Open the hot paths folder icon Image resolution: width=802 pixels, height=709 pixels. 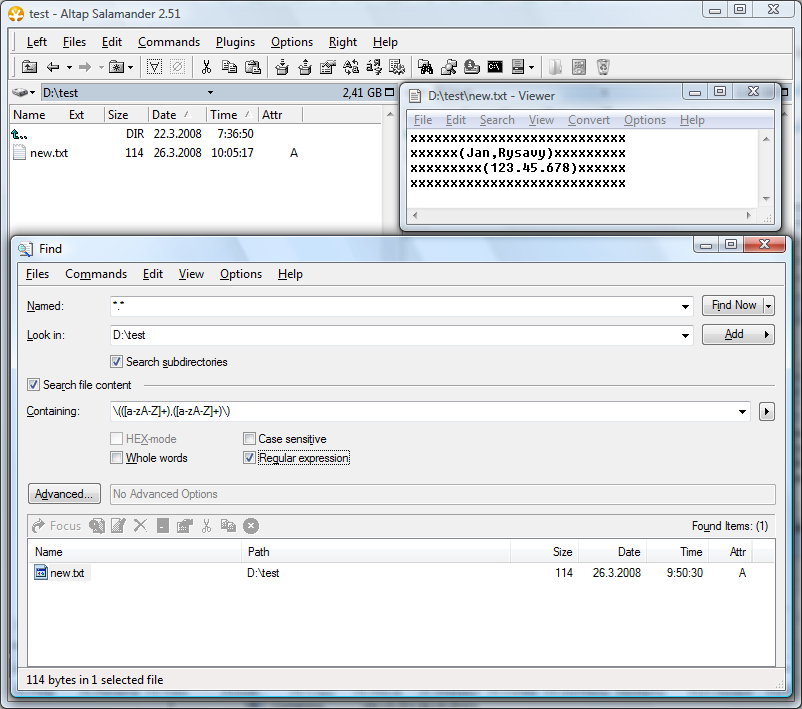[x=117, y=67]
